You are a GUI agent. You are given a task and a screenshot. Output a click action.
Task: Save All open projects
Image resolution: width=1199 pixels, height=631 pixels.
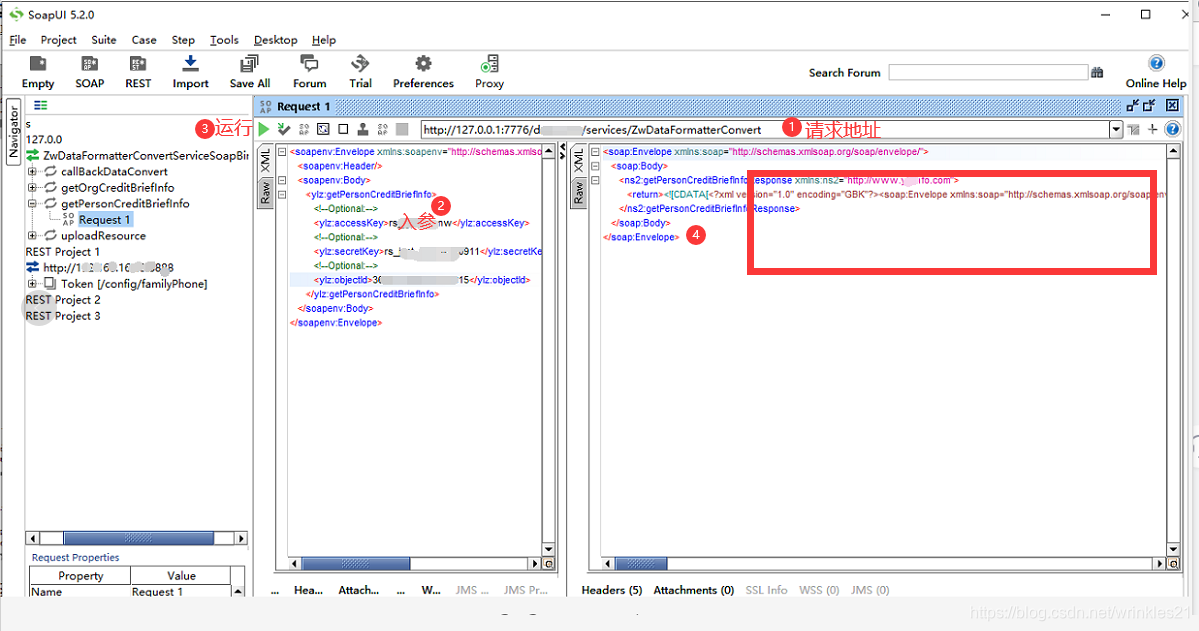[249, 70]
